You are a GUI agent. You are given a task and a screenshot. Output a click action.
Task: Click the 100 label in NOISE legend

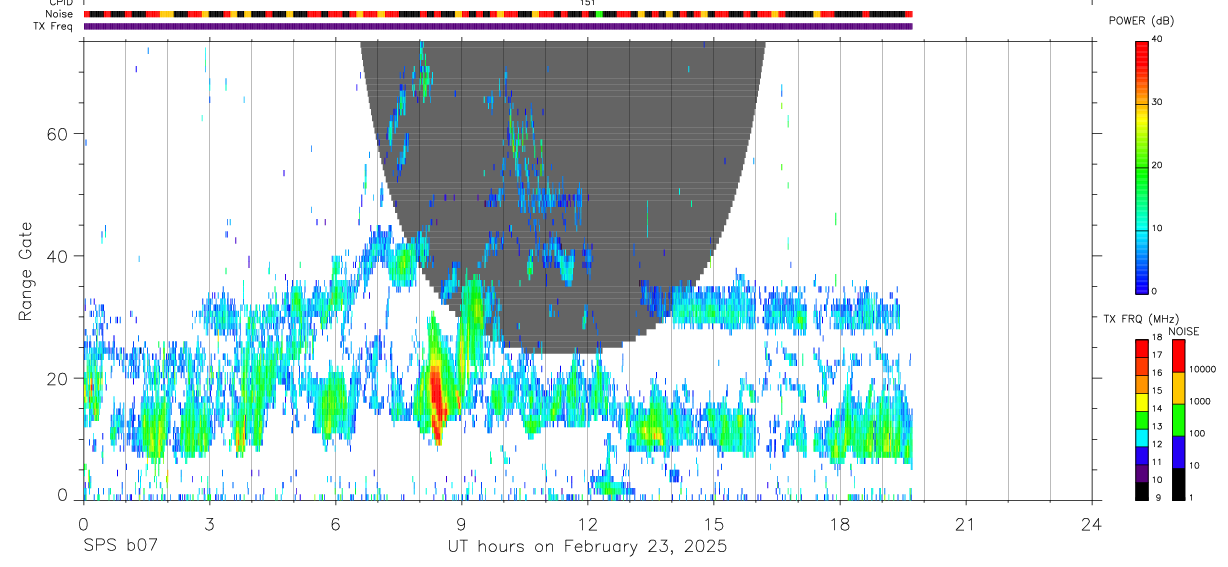(x=1197, y=434)
